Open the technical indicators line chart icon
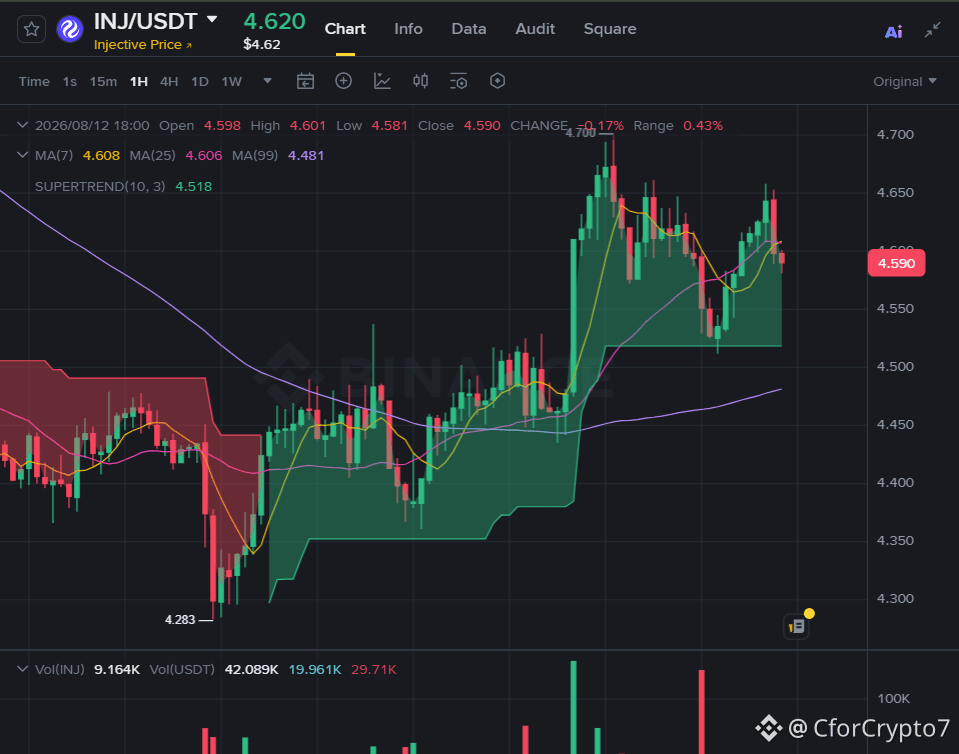Viewport: 959px width, 754px height. (382, 81)
